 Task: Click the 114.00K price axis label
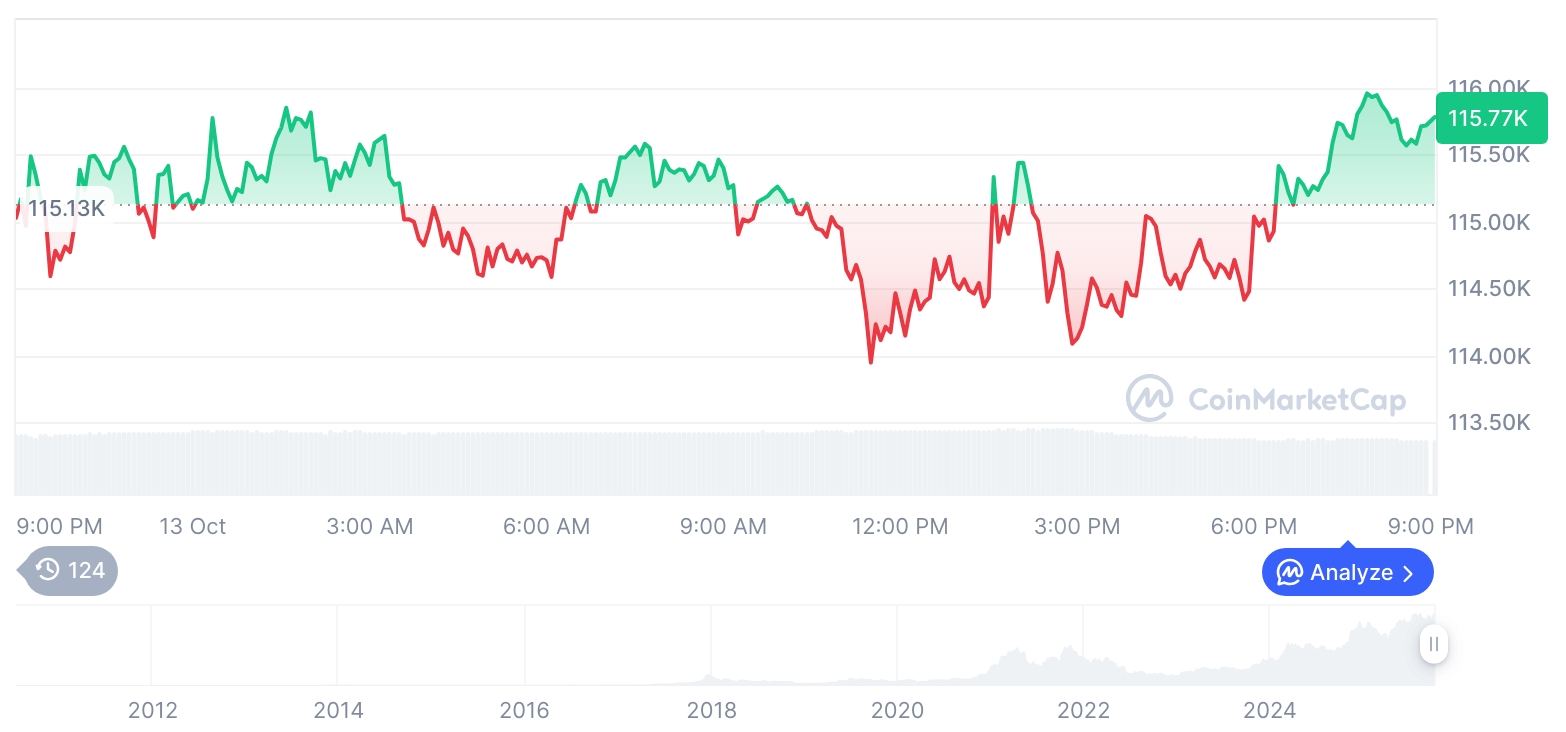(x=1489, y=356)
